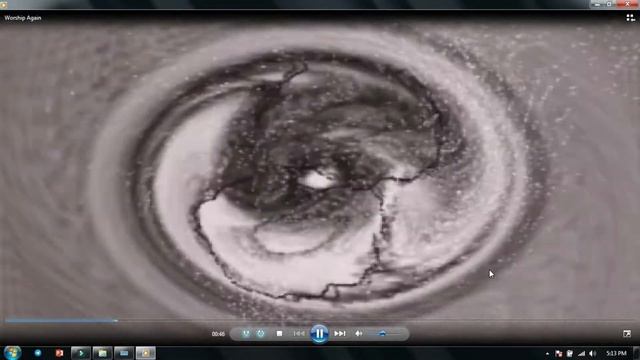This screenshot has height=360, width=640.
Task: Restore down the media player window
Action: point(609,4)
